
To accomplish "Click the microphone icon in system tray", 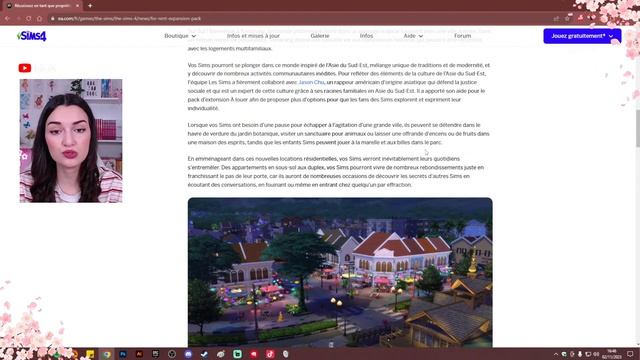I will pyautogui.click(x=580, y=354).
